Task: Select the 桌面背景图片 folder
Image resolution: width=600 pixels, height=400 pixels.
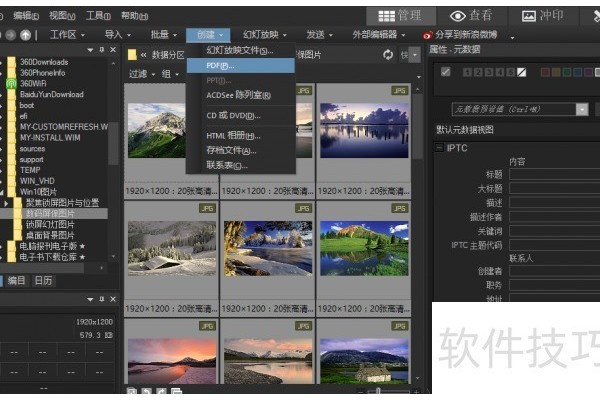Action: click(x=50, y=235)
